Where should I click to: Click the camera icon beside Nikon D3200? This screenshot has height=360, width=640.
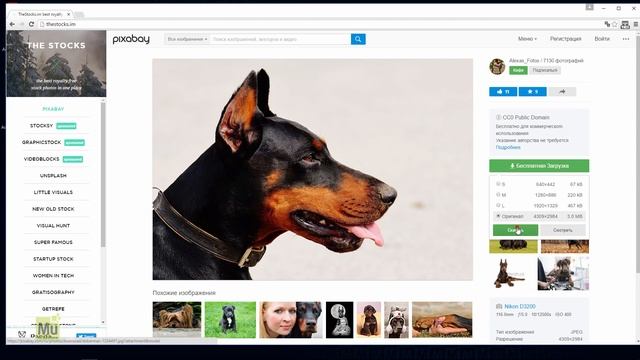click(499, 306)
